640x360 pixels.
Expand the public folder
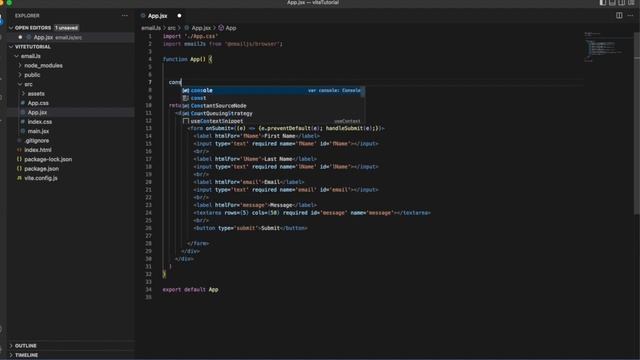[x=20, y=75]
